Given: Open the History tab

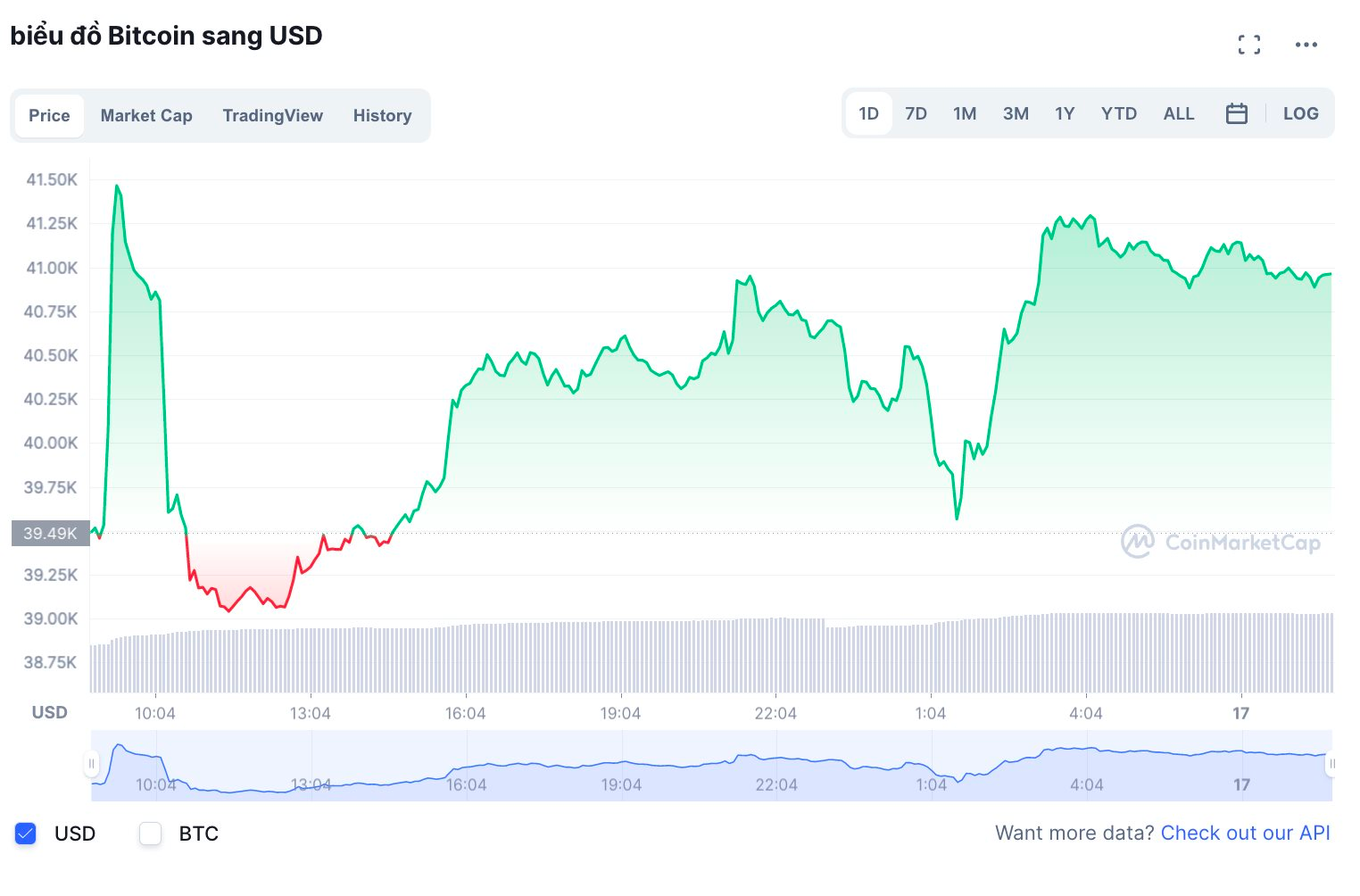Looking at the screenshot, I should click(x=382, y=115).
